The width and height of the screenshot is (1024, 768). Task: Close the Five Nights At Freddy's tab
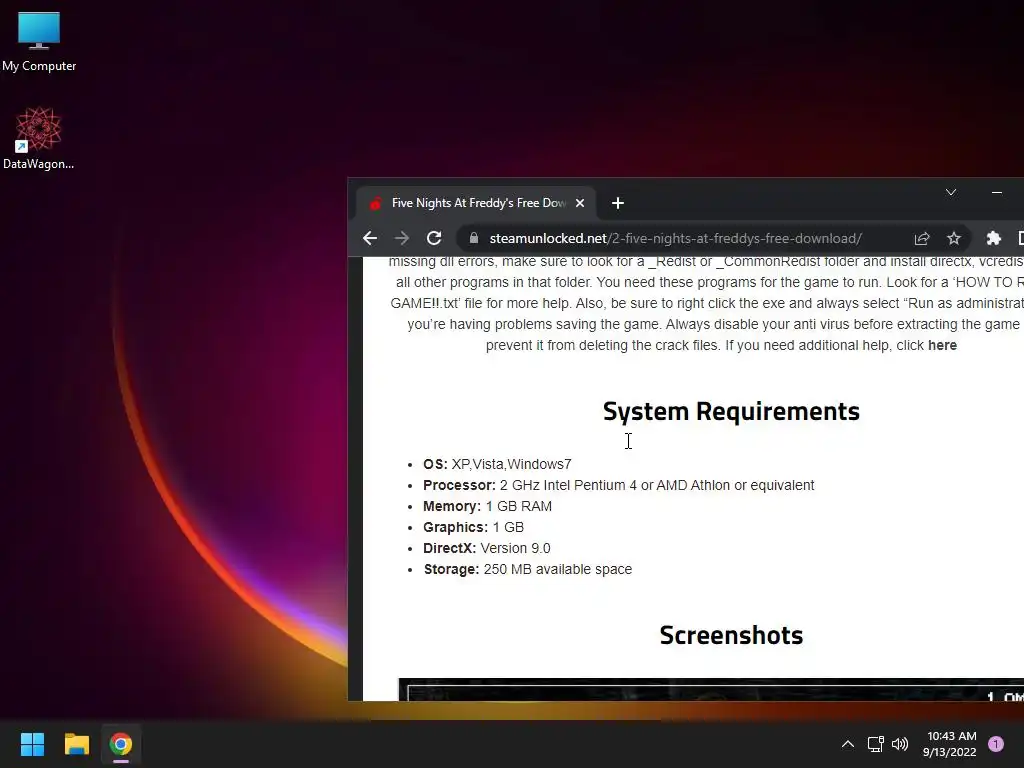579,203
